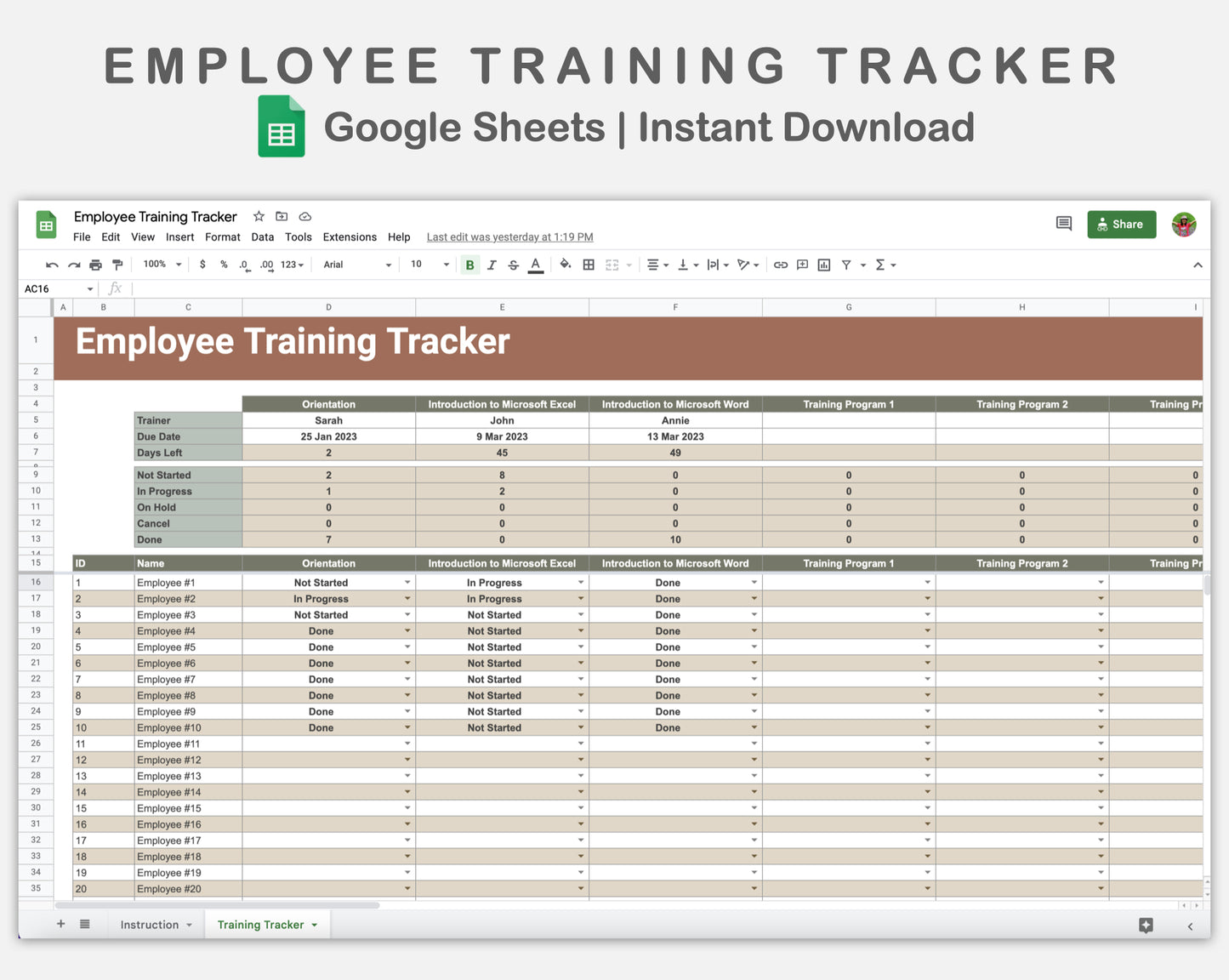
Task: Click the Fill color paint bucket icon
Action: coord(566,265)
